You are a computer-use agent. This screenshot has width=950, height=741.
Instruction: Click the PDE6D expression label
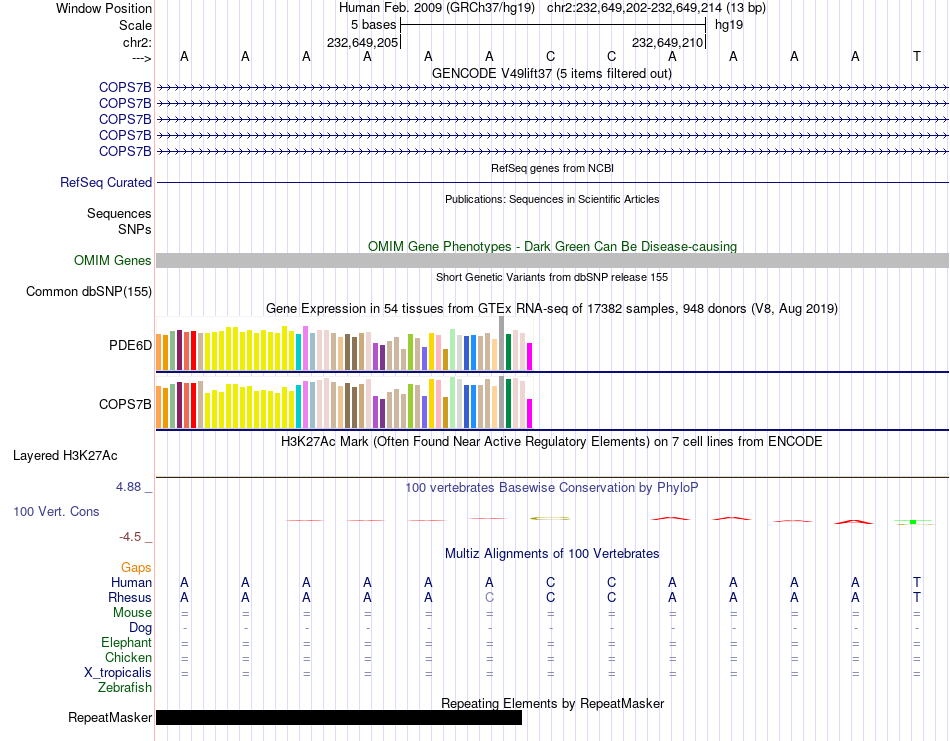click(130, 345)
